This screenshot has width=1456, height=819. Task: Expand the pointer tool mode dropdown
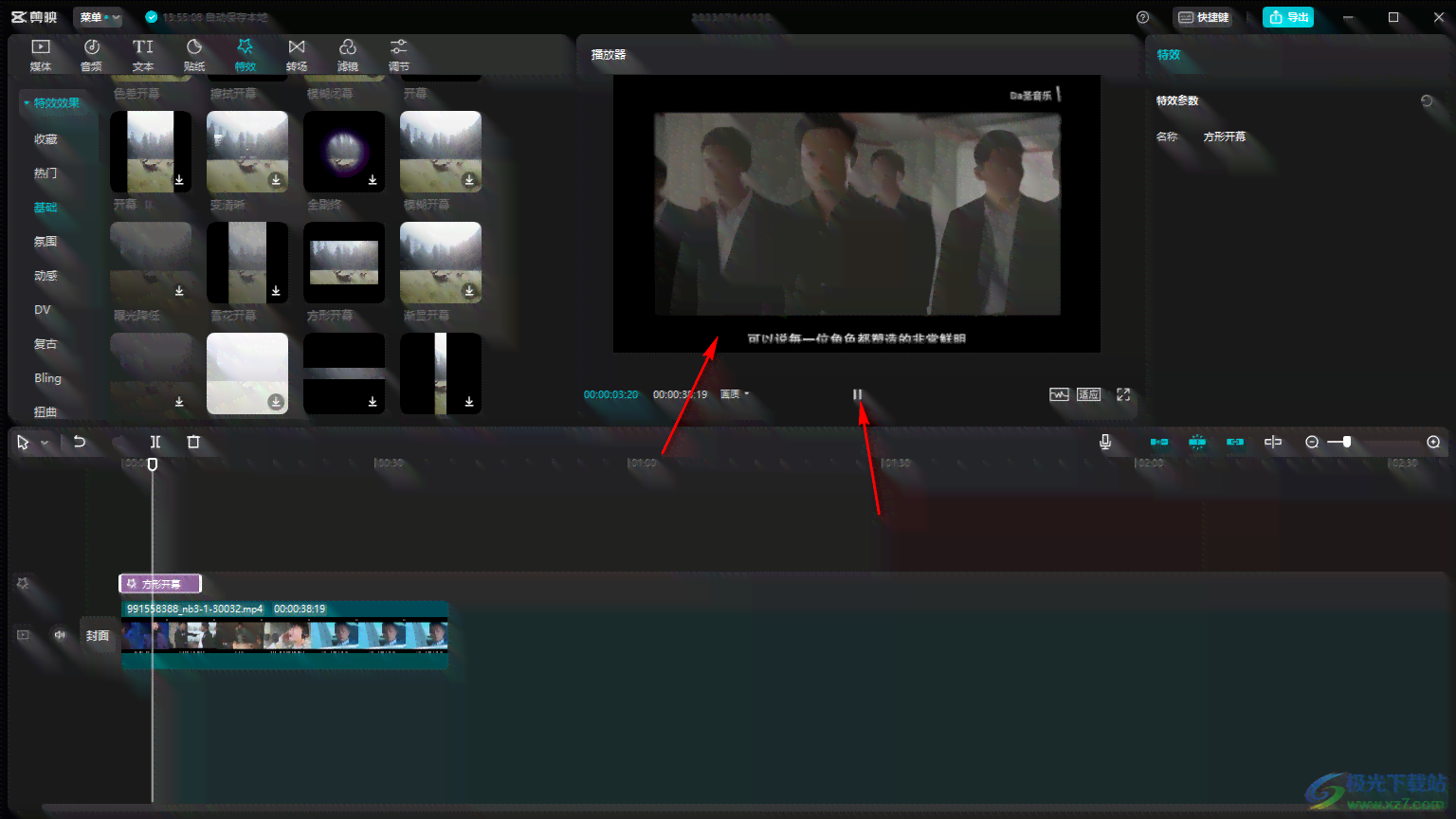[45, 443]
